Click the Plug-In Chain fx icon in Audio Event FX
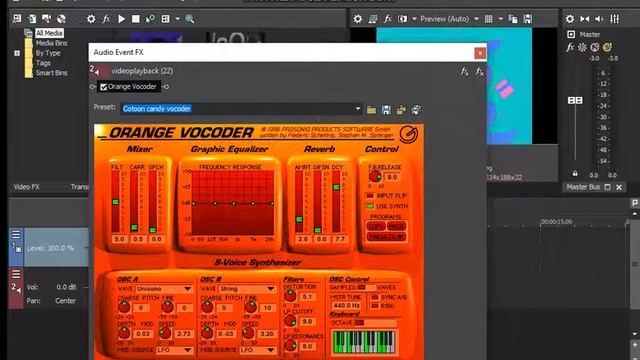640x360 pixels. [464, 71]
